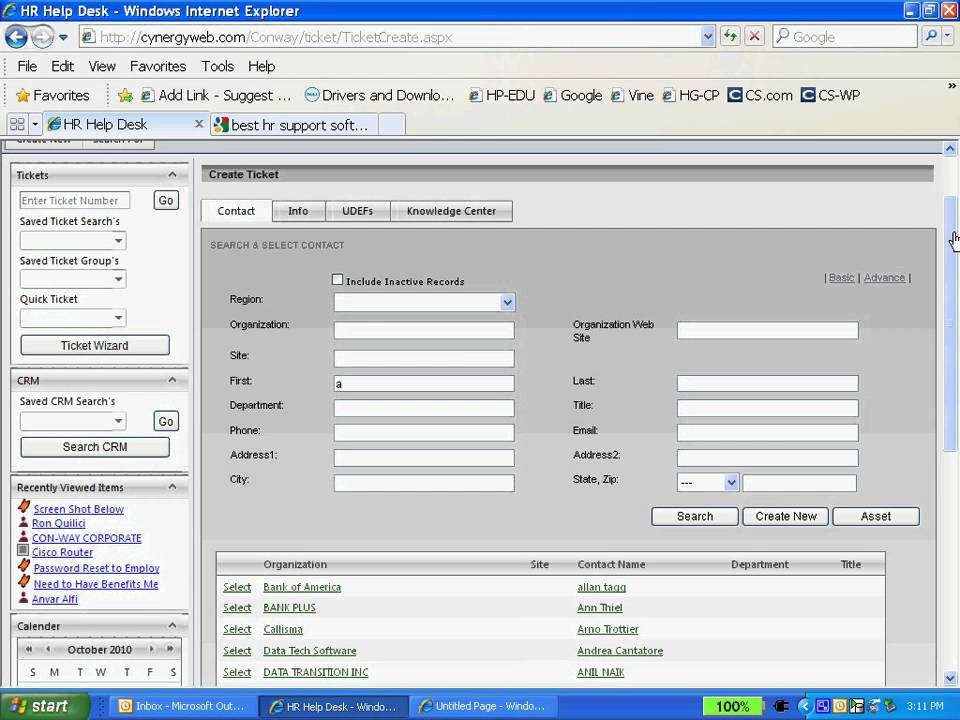Click the First name input field

(424, 383)
